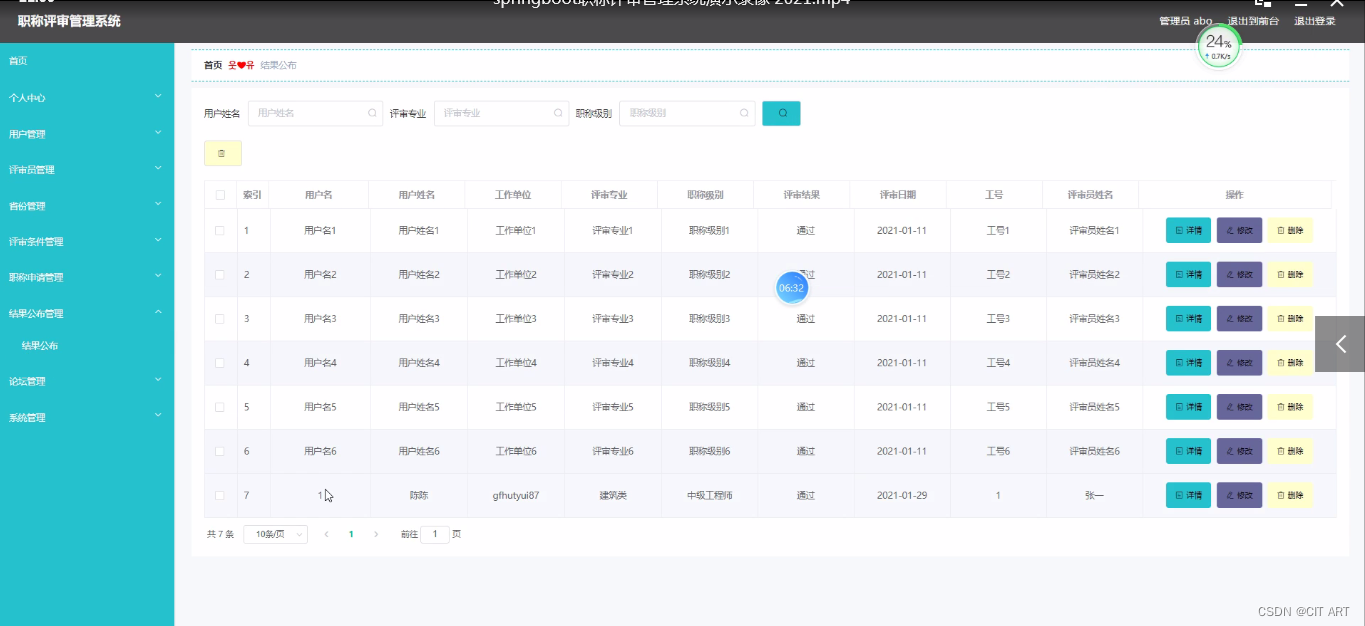Viewport: 1365px width, 626px height.
Task: Click the 前往 page number input box
Action: point(435,534)
